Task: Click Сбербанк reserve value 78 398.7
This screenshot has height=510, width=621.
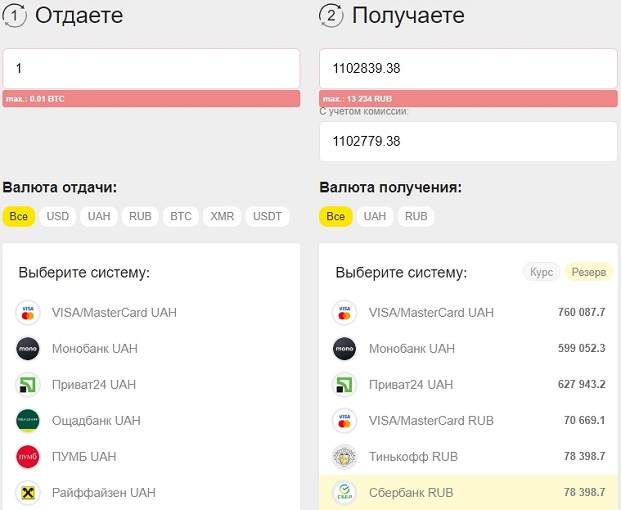Action: point(585,492)
